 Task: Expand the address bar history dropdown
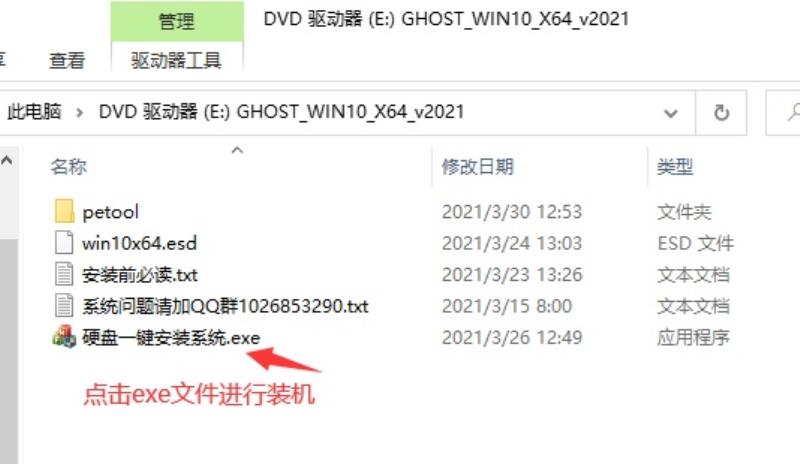click(670, 113)
